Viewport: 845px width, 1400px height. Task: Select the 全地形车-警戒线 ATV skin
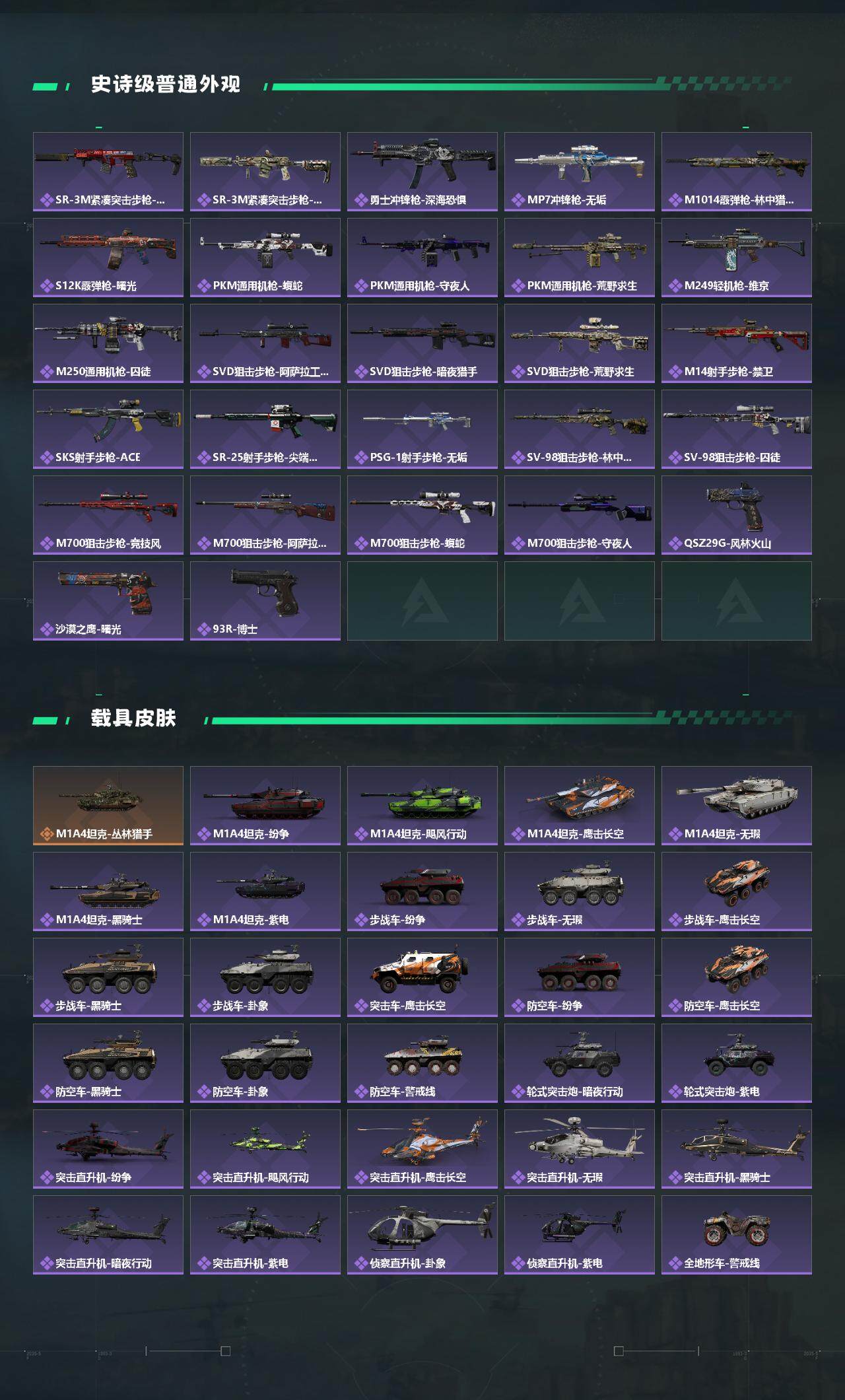(737, 1235)
